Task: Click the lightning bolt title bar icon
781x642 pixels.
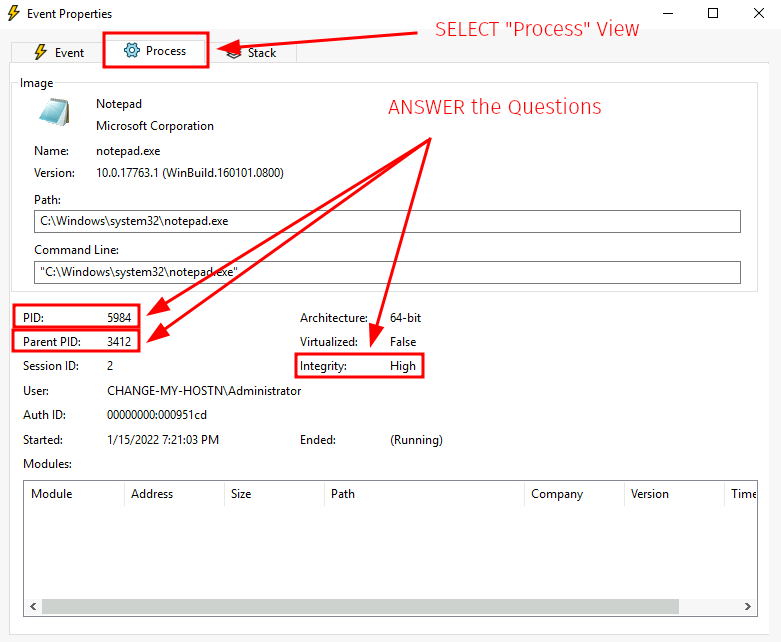Action: (x=13, y=14)
